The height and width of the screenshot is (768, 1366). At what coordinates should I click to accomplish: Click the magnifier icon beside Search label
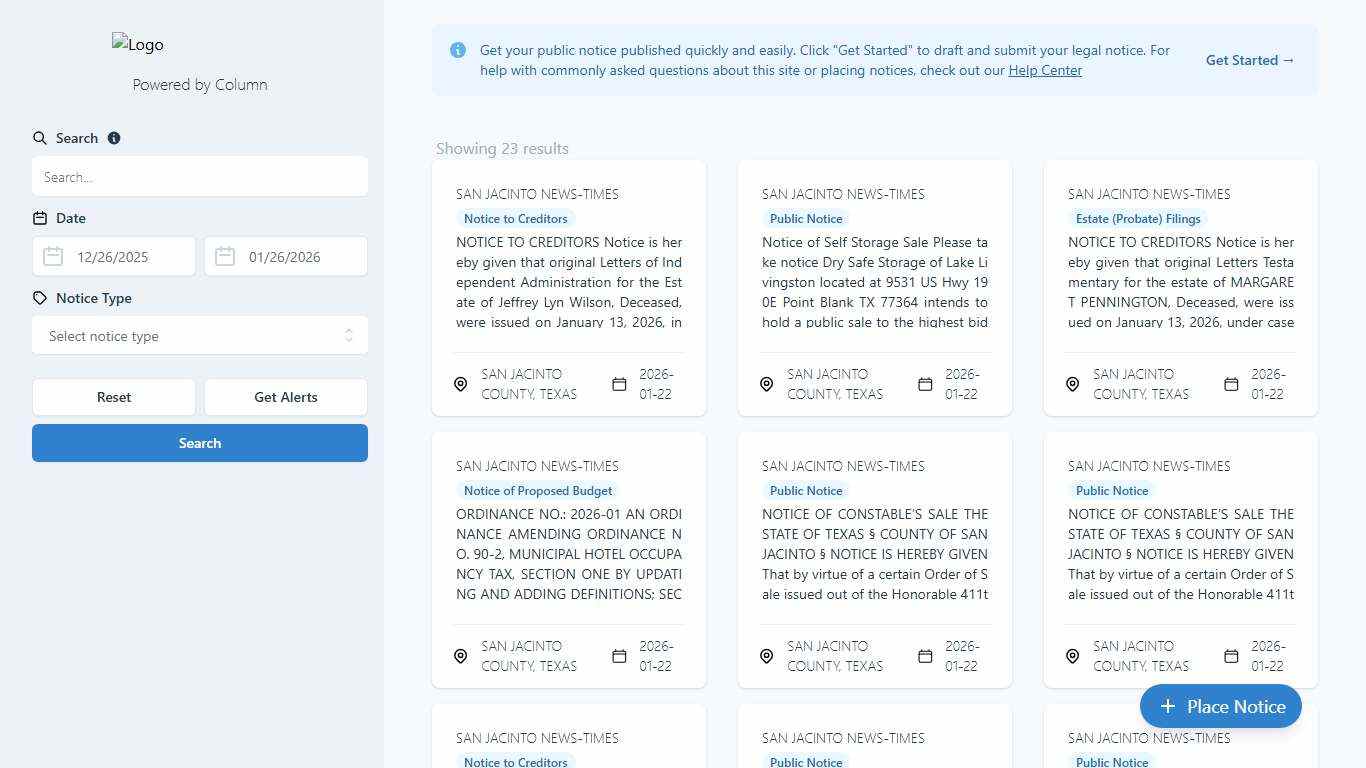(x=40, y=138)
